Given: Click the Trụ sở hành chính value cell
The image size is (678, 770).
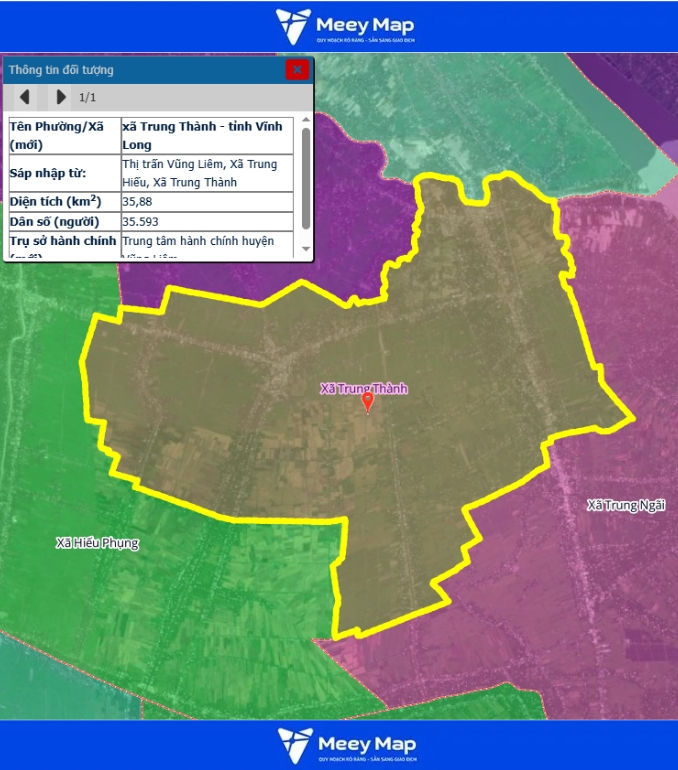Looking at the screenshot, I should click(206, 242).
